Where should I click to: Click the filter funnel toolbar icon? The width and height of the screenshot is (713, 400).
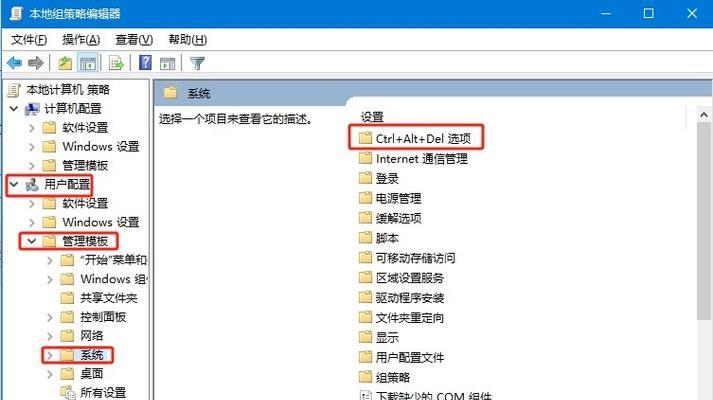tap(197, 63)
